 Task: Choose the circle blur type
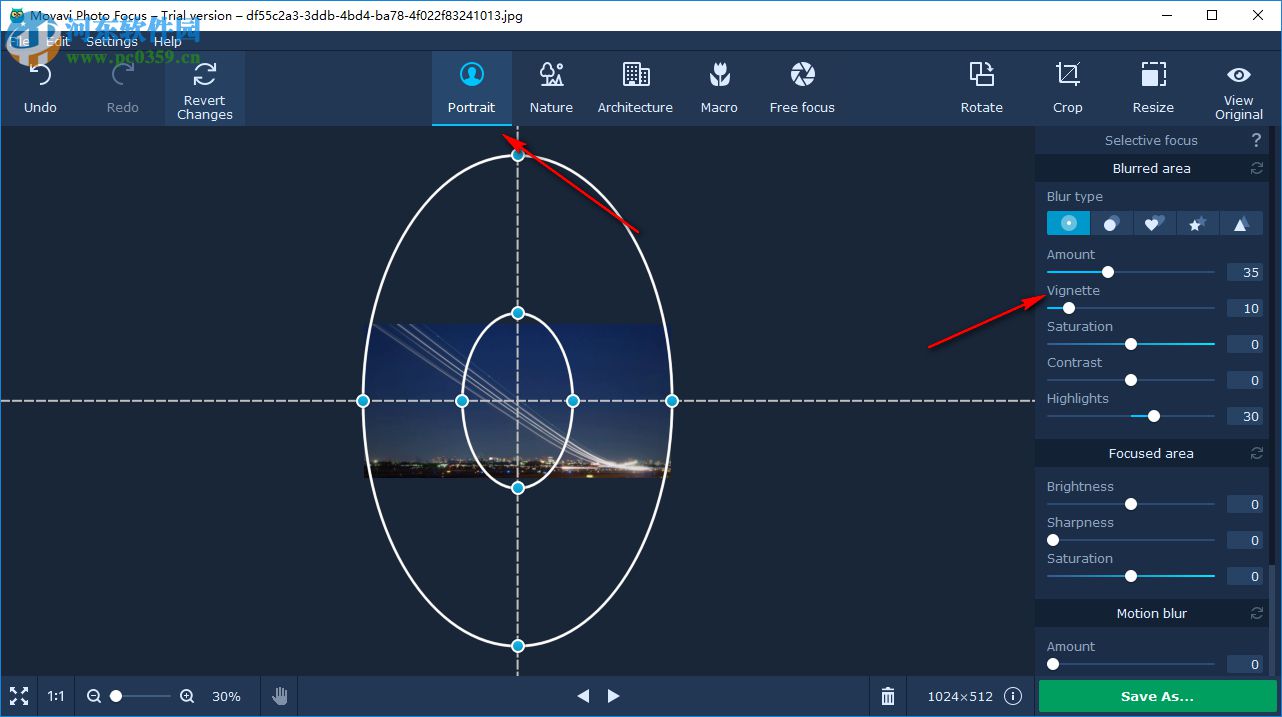pos(1068,223)
